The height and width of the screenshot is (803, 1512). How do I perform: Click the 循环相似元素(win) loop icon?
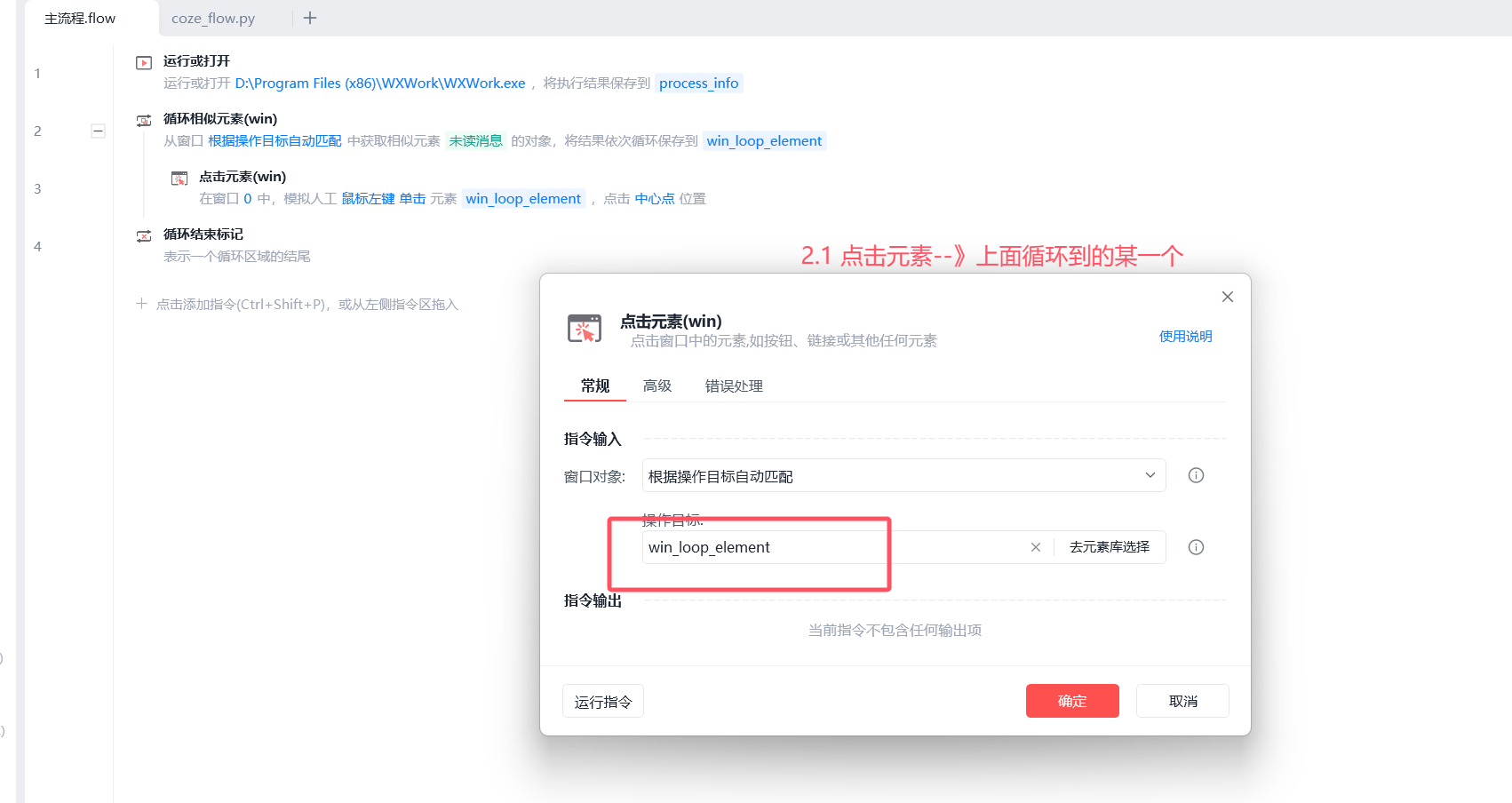pyautogui.click(x=144, y=120)
